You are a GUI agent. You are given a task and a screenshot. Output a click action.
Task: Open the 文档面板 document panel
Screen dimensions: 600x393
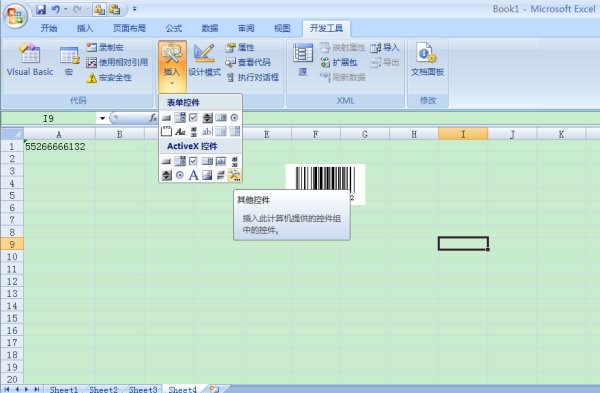point(427,60)
